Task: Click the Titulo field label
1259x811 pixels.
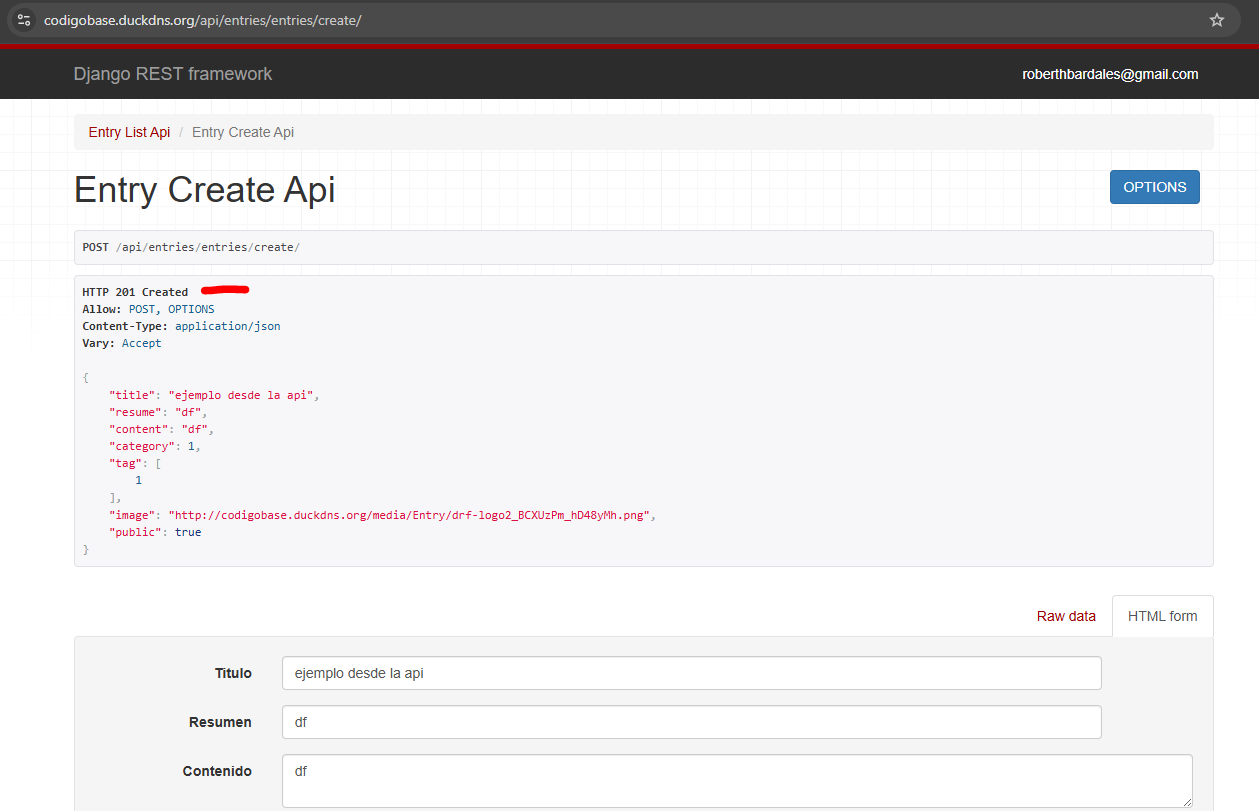Action: [233, 673]
